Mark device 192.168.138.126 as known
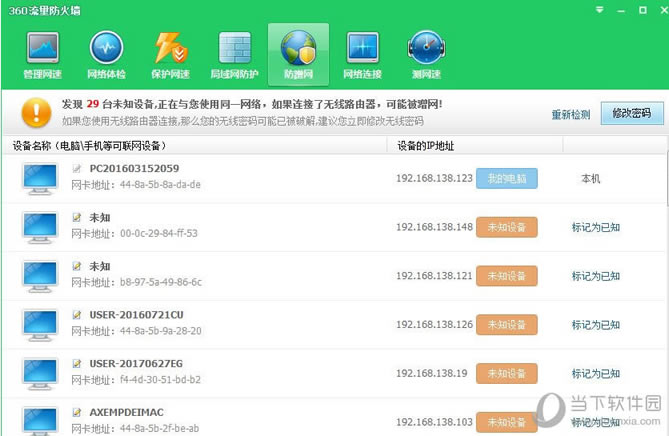Screen dimensions: 669x436 pyautogui.click(x=596, y=325)
